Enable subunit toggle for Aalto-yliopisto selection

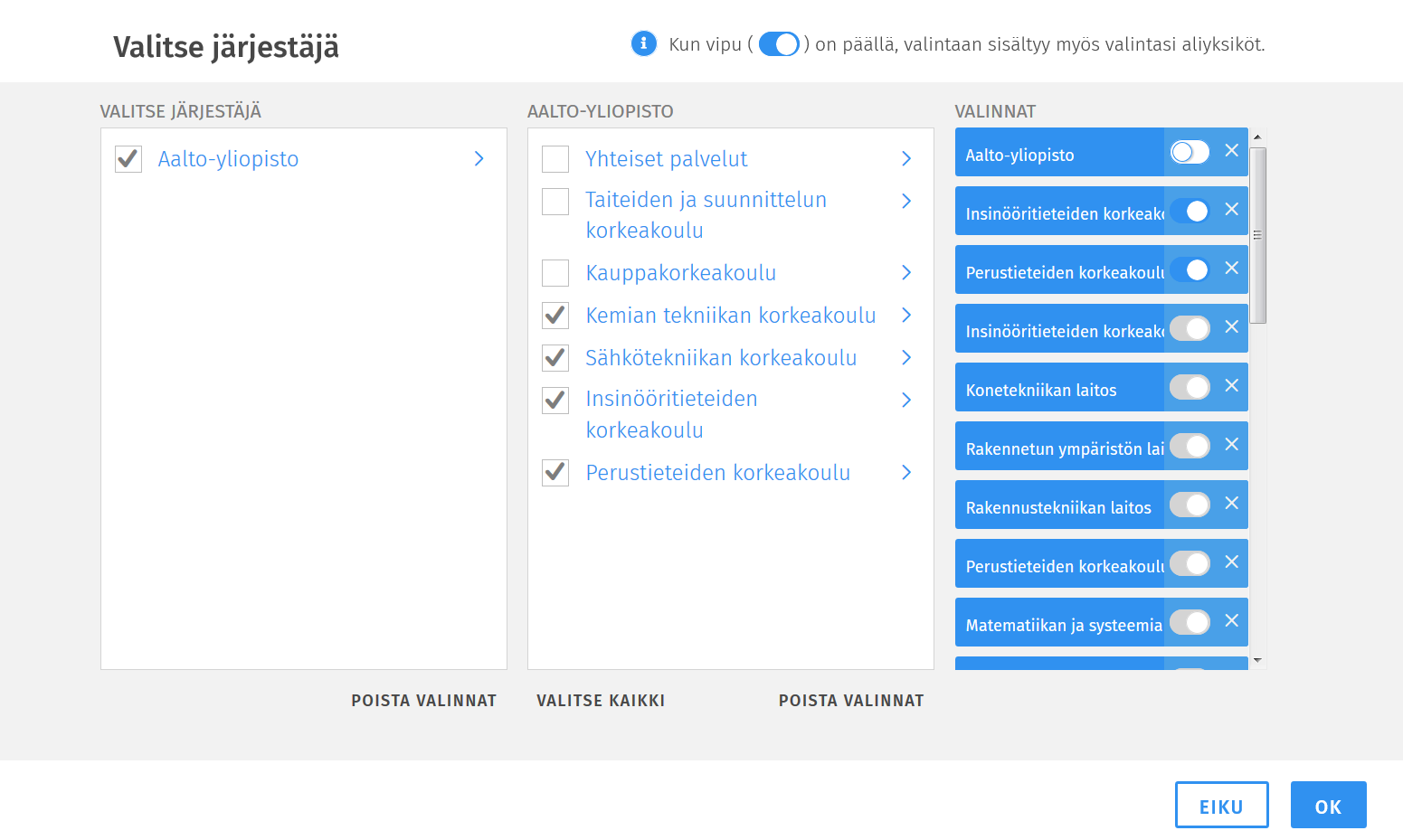pos(1190,152)
